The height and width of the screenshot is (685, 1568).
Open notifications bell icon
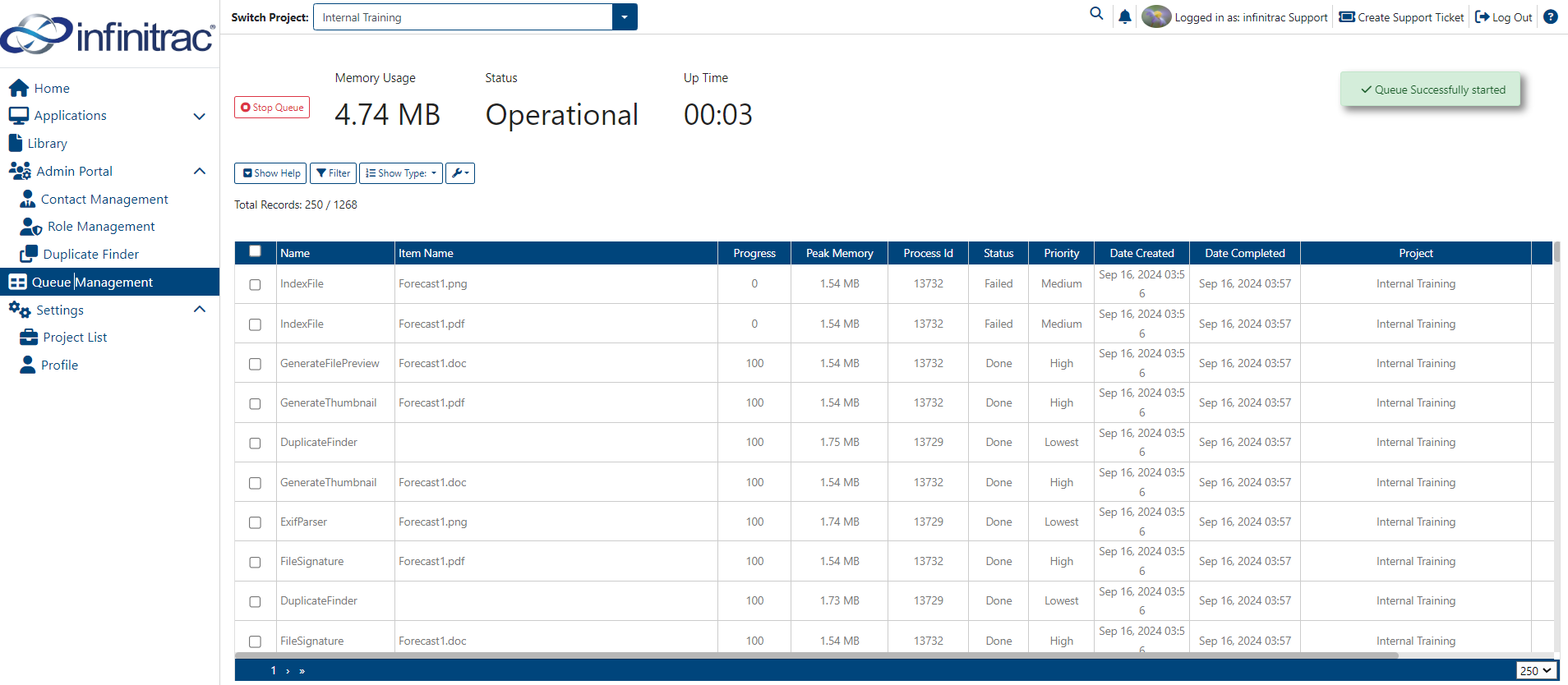click(1125, 16)
